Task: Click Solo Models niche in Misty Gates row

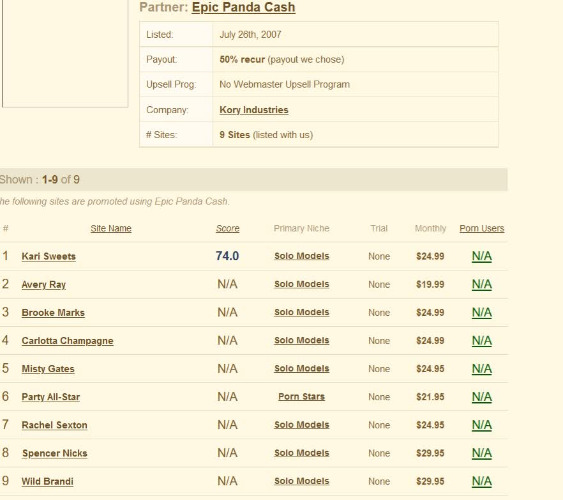Action: click(302, 368)
